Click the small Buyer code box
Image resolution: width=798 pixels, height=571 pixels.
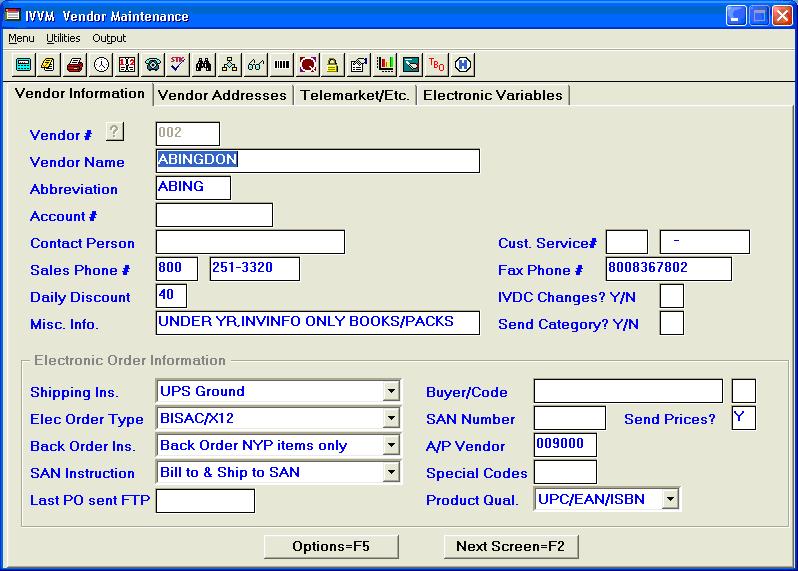pyautogui.click(x=744, y=391)
